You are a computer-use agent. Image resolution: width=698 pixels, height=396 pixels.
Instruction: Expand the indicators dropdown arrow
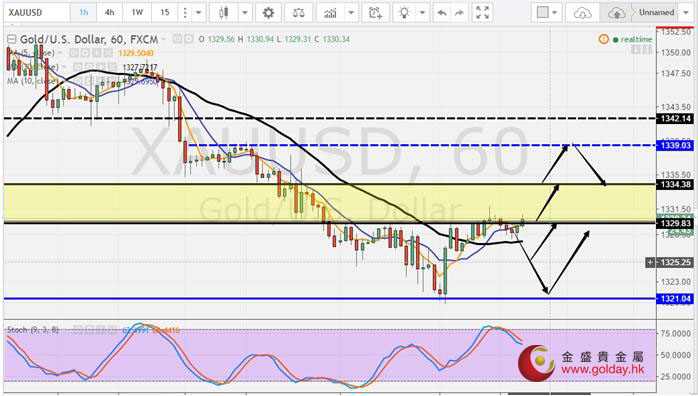tap(351, 12)
